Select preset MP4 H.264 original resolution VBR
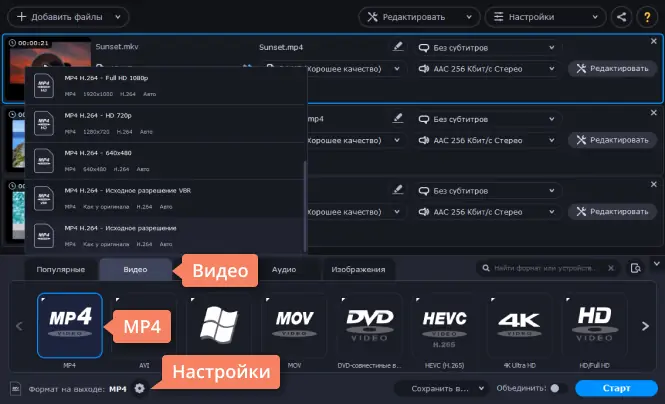Image resolution: width=665 pixels, height=404 pixels. (x=165, y=198)
